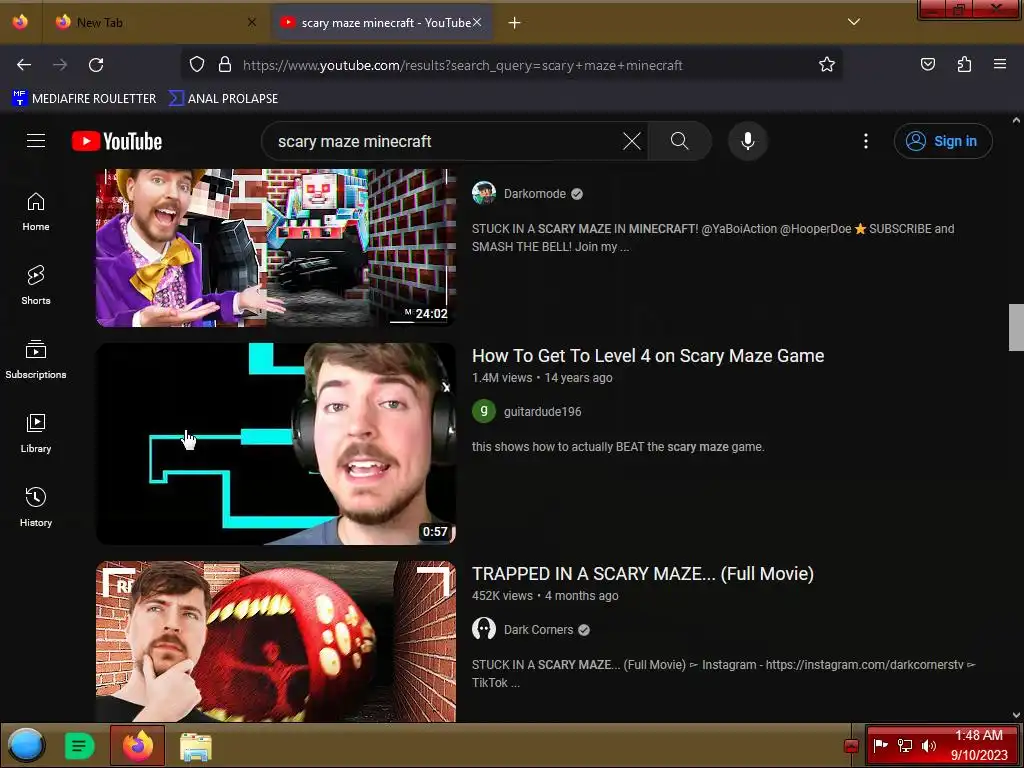Open the Start orb on taskbar
The width and height of the screenshot is (1024, 768).
[26, 745]
